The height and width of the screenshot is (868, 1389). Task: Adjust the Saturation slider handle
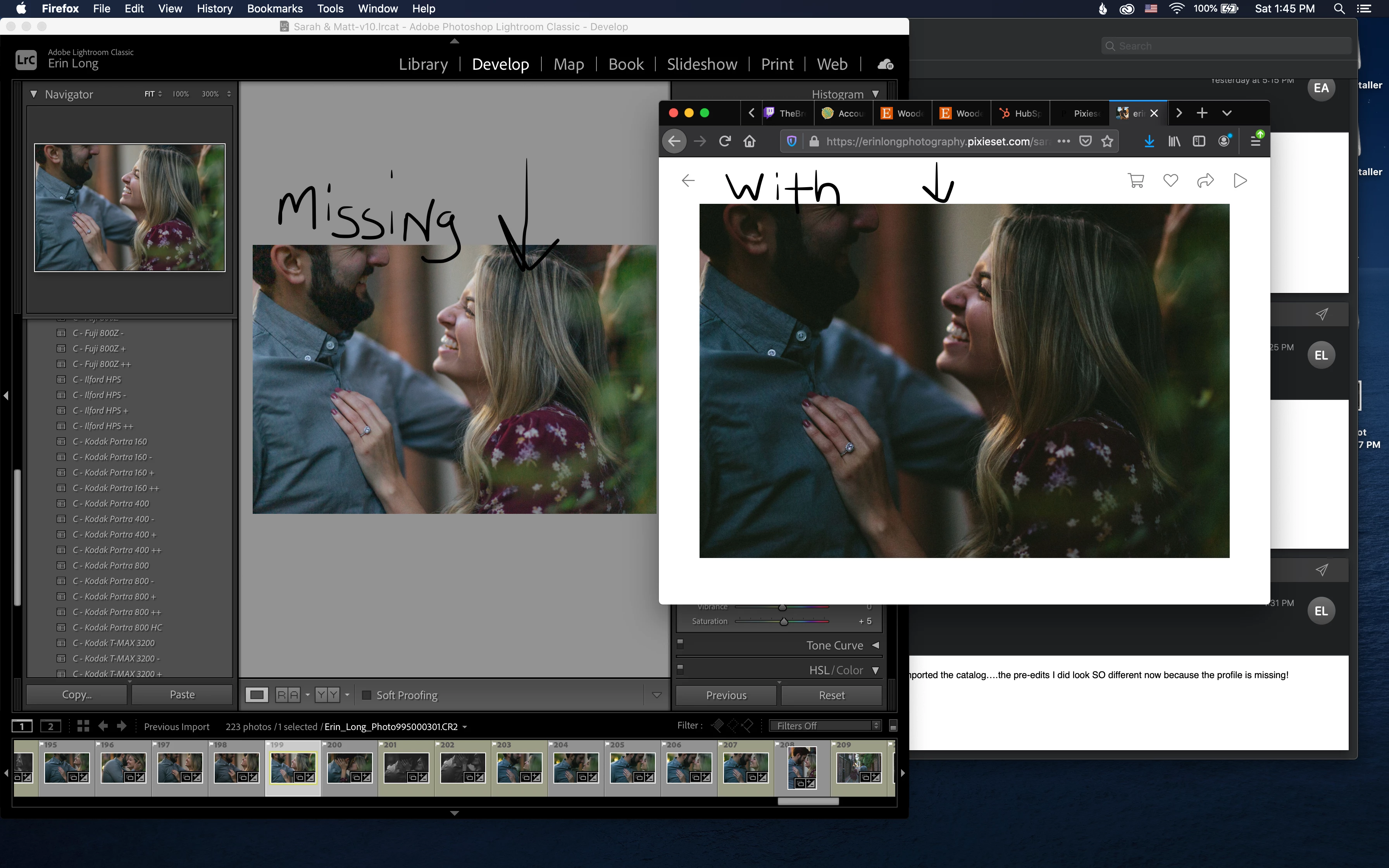(784, 622)
